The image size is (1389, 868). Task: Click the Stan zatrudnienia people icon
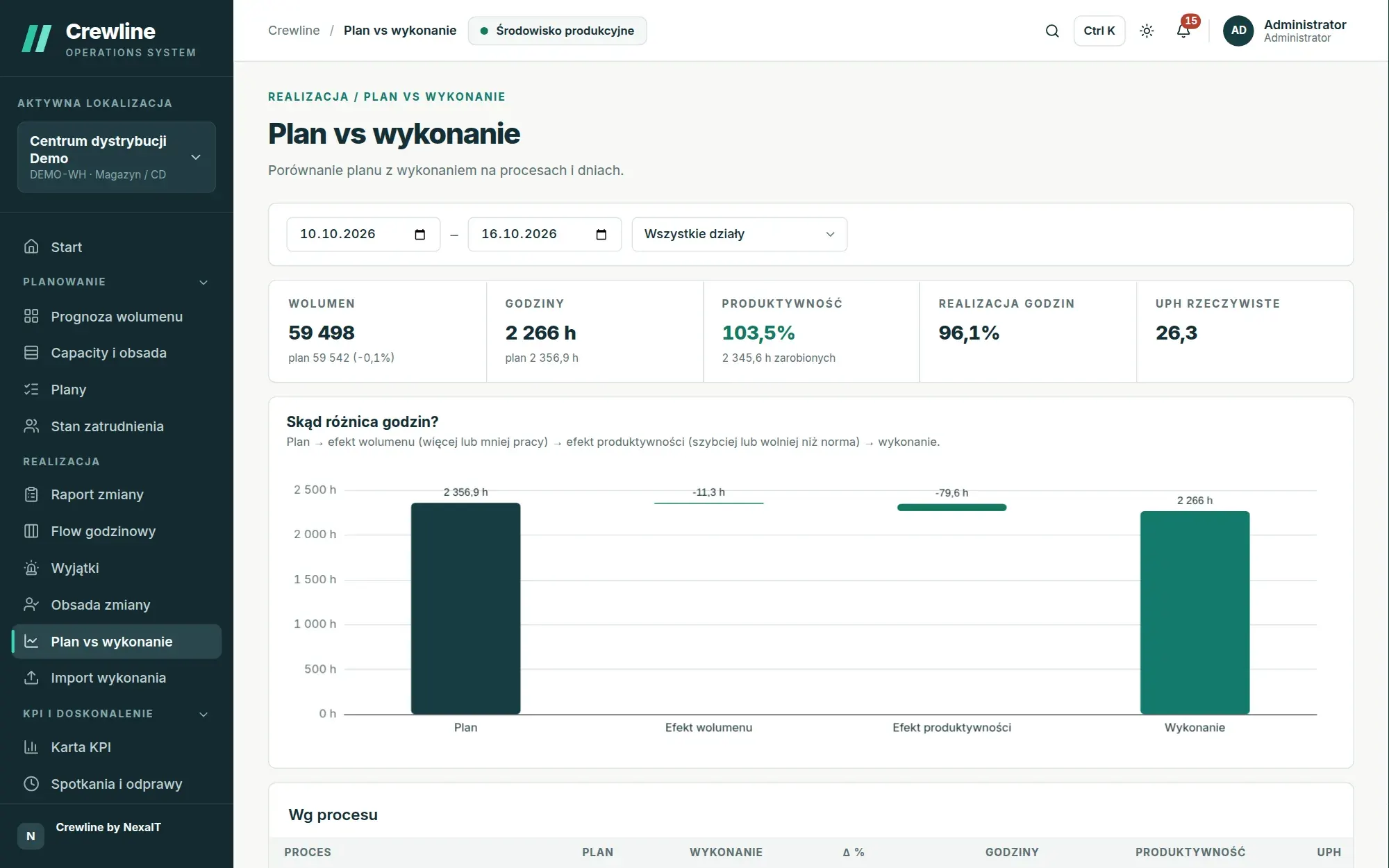[31, 426]
